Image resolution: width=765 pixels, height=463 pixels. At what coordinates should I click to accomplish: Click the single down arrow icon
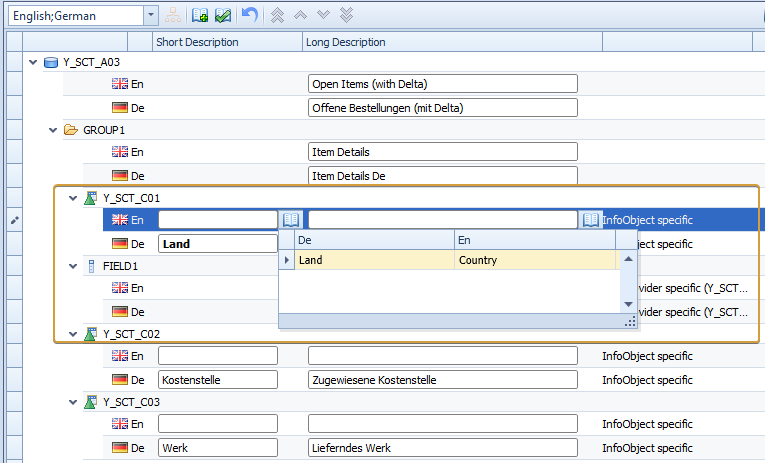pyautogui.click(x=323, y=16)
